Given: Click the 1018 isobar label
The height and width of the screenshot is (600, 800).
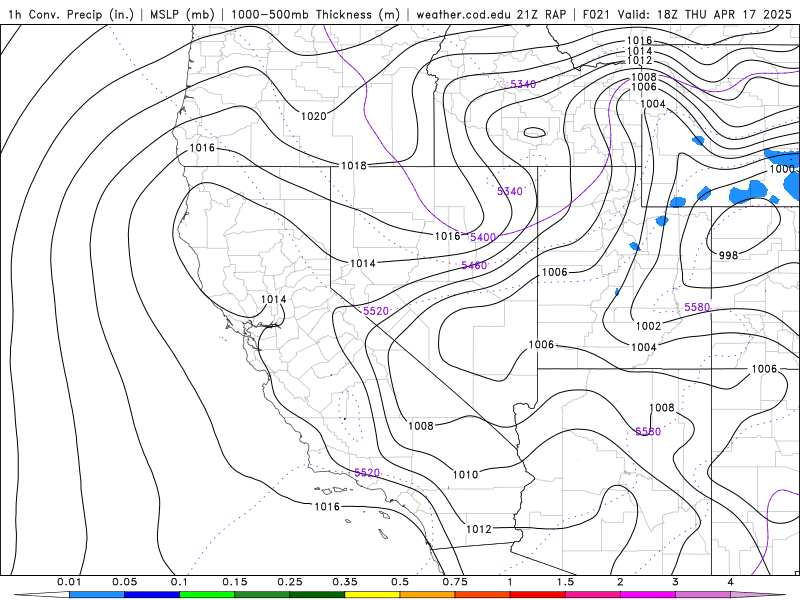Looking at the screenshot, I should pos(354,165).
